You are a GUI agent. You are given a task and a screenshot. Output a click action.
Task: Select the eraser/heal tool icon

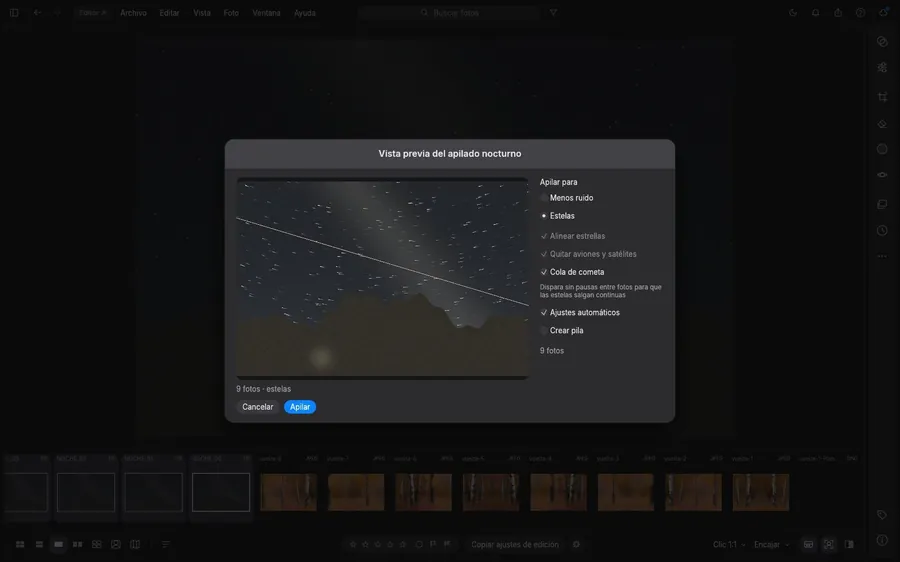pos(882,123)
